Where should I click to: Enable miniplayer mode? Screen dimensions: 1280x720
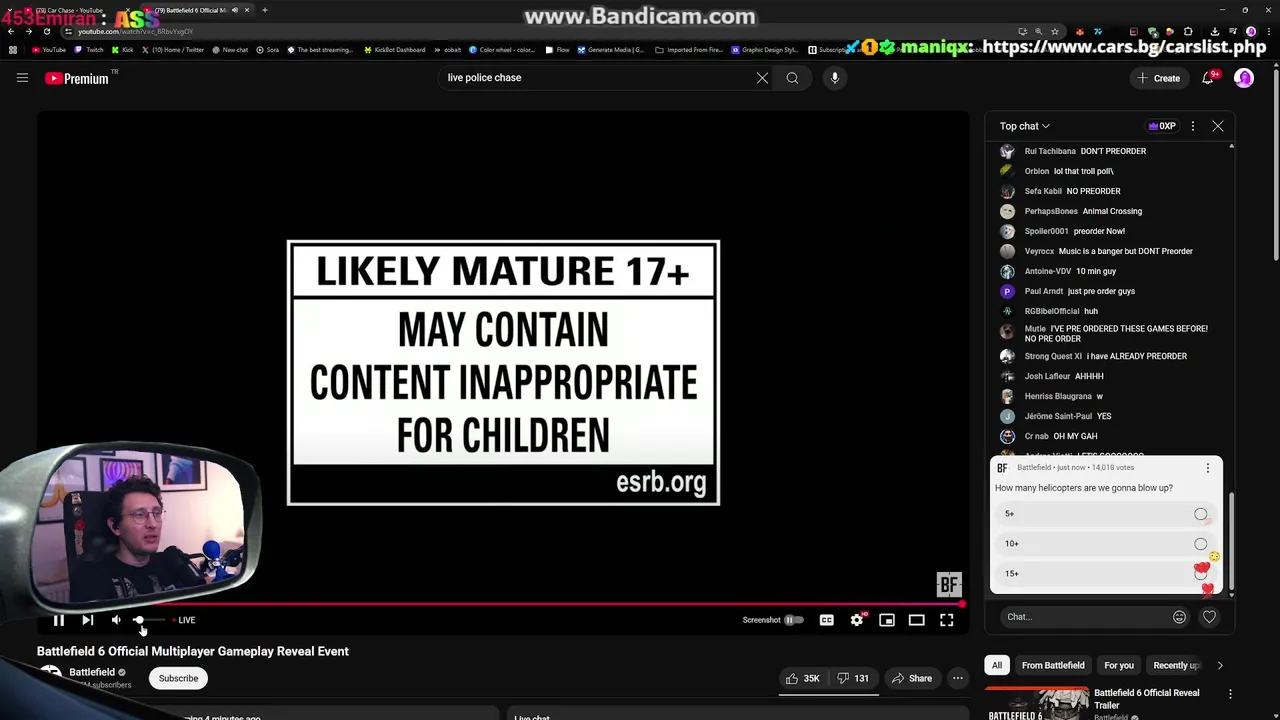click(886, 620)
